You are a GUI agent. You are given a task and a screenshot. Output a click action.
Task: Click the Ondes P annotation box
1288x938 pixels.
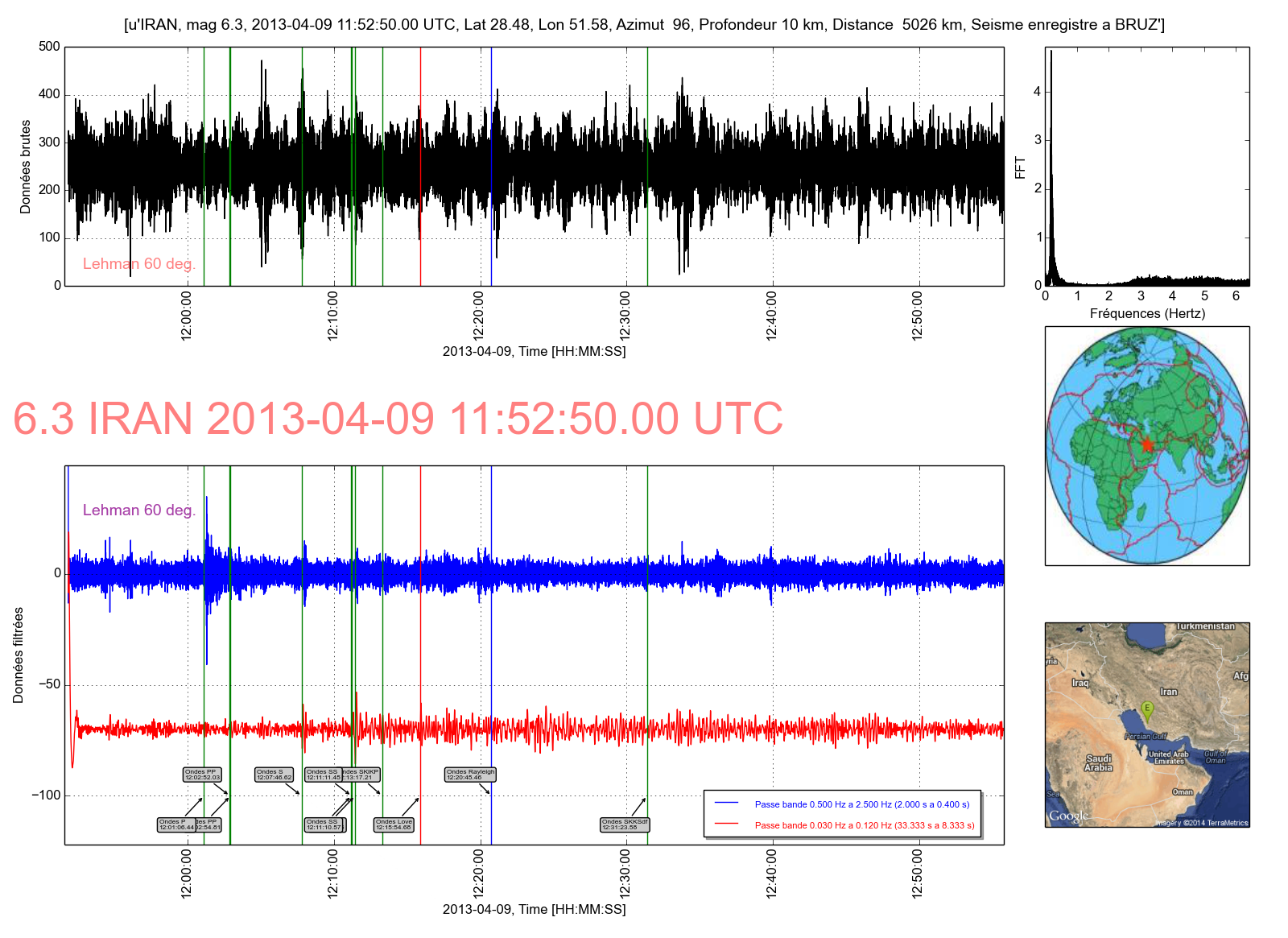click(176, 824)
